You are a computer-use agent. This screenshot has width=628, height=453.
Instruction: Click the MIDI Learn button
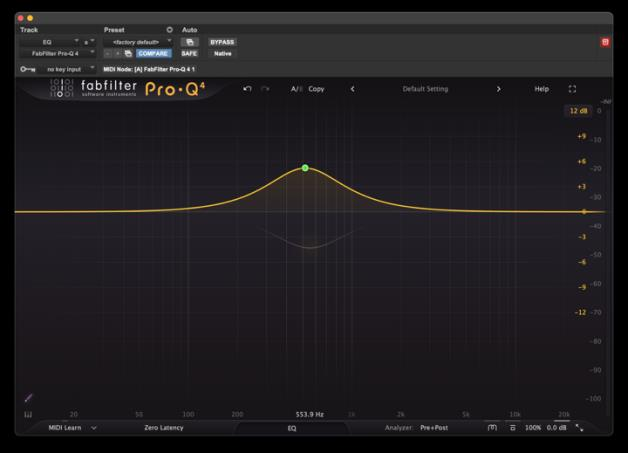click(65, 428)
